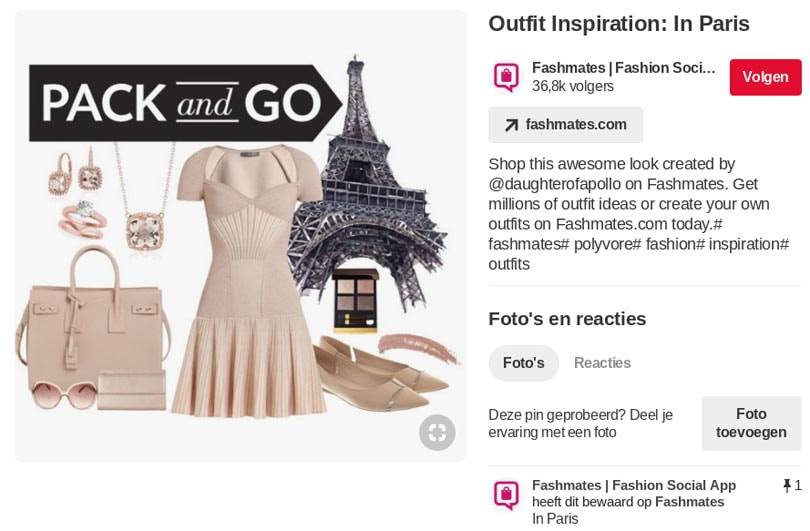810x531 pixels.
Task: Open the 'In Paris' board link
Action: coord(555,519)
